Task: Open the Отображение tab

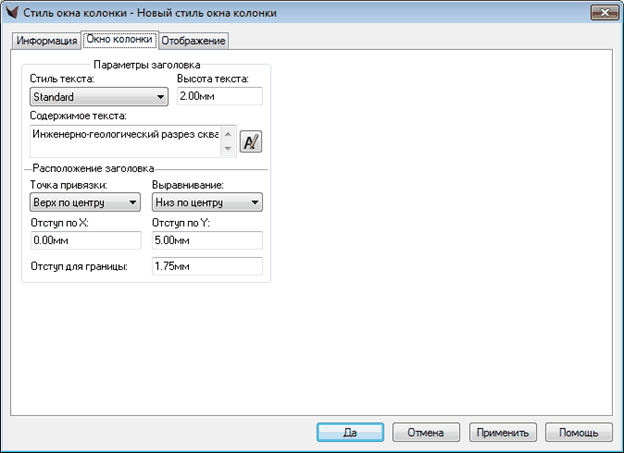Action: [194, 41]
